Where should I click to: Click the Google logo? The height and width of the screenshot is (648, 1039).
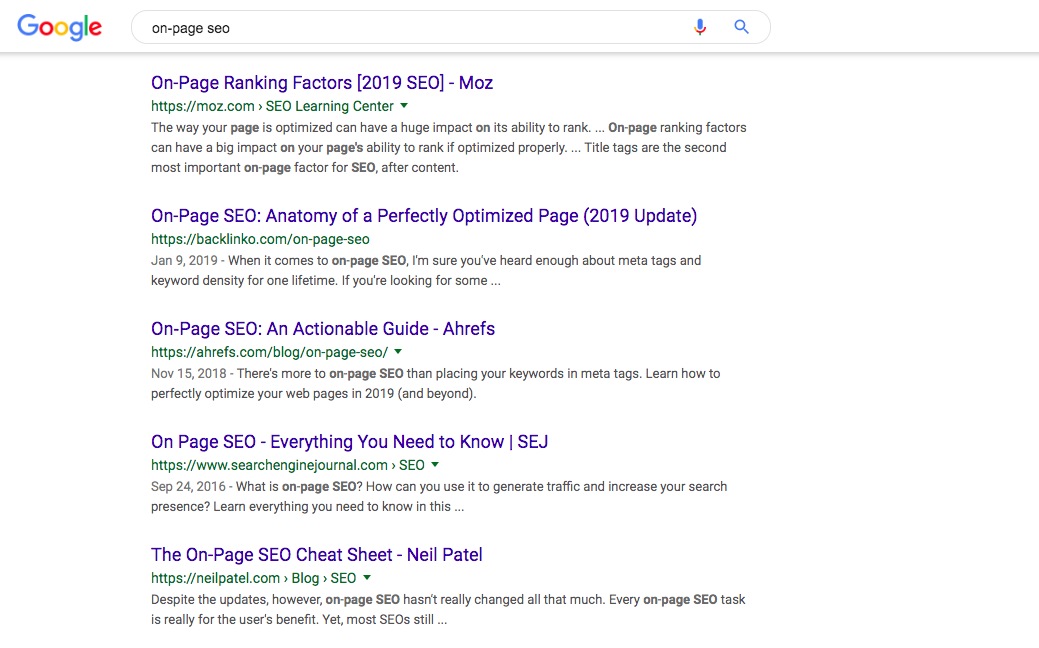click(x=59, y=27)
